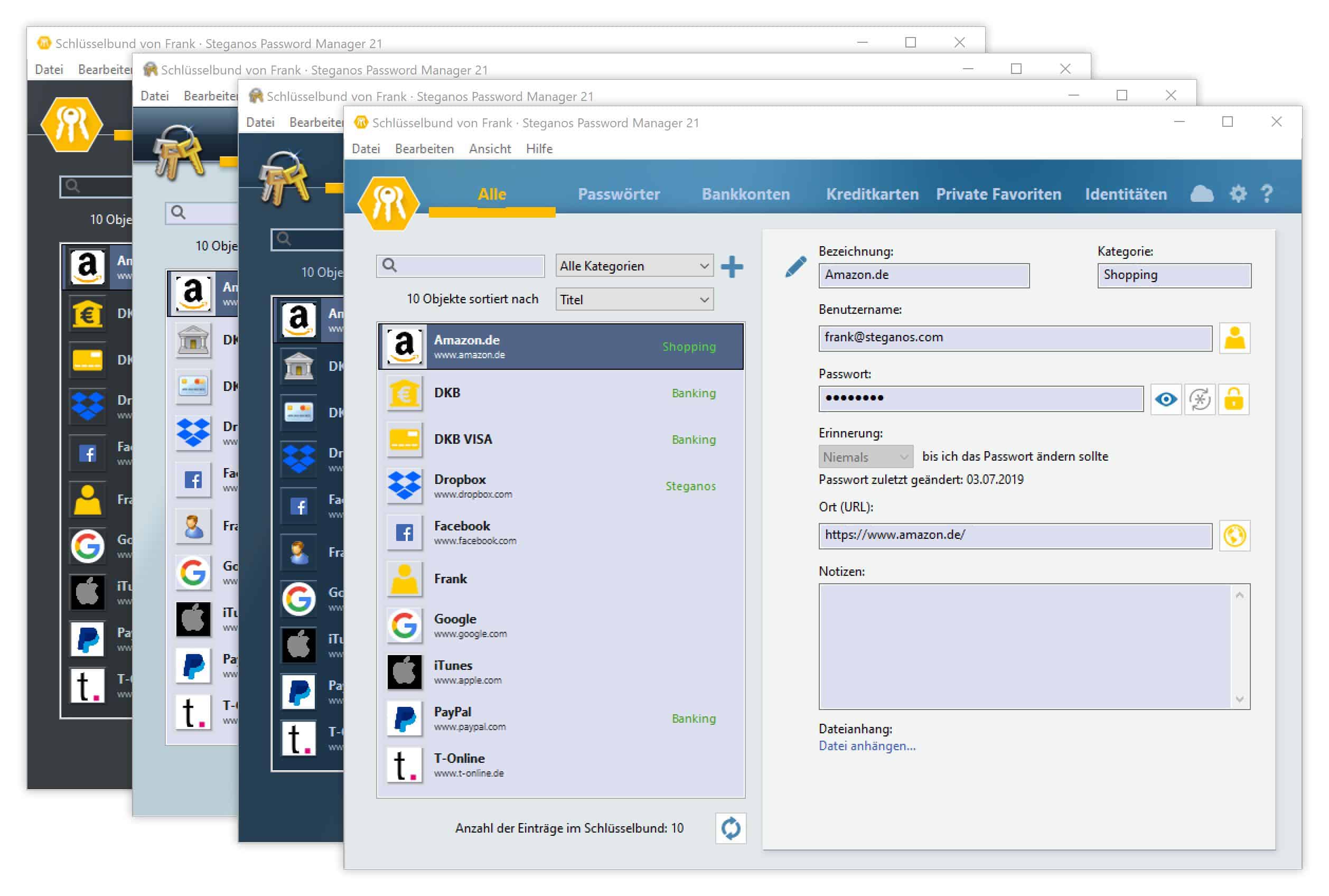Open the Titel sort dropdown
The width and height of the screenshot is (1329, 896).
coord(634,300)
